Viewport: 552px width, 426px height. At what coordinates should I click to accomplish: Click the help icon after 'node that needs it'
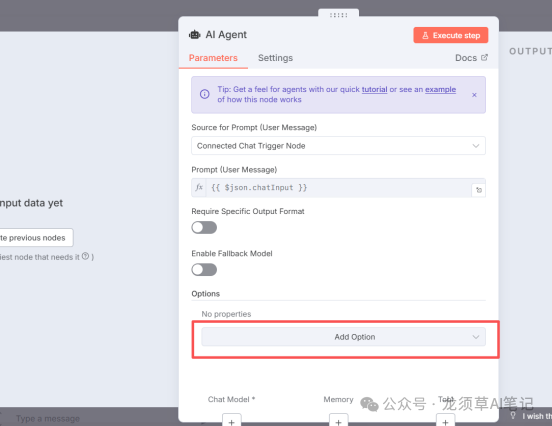85,256
